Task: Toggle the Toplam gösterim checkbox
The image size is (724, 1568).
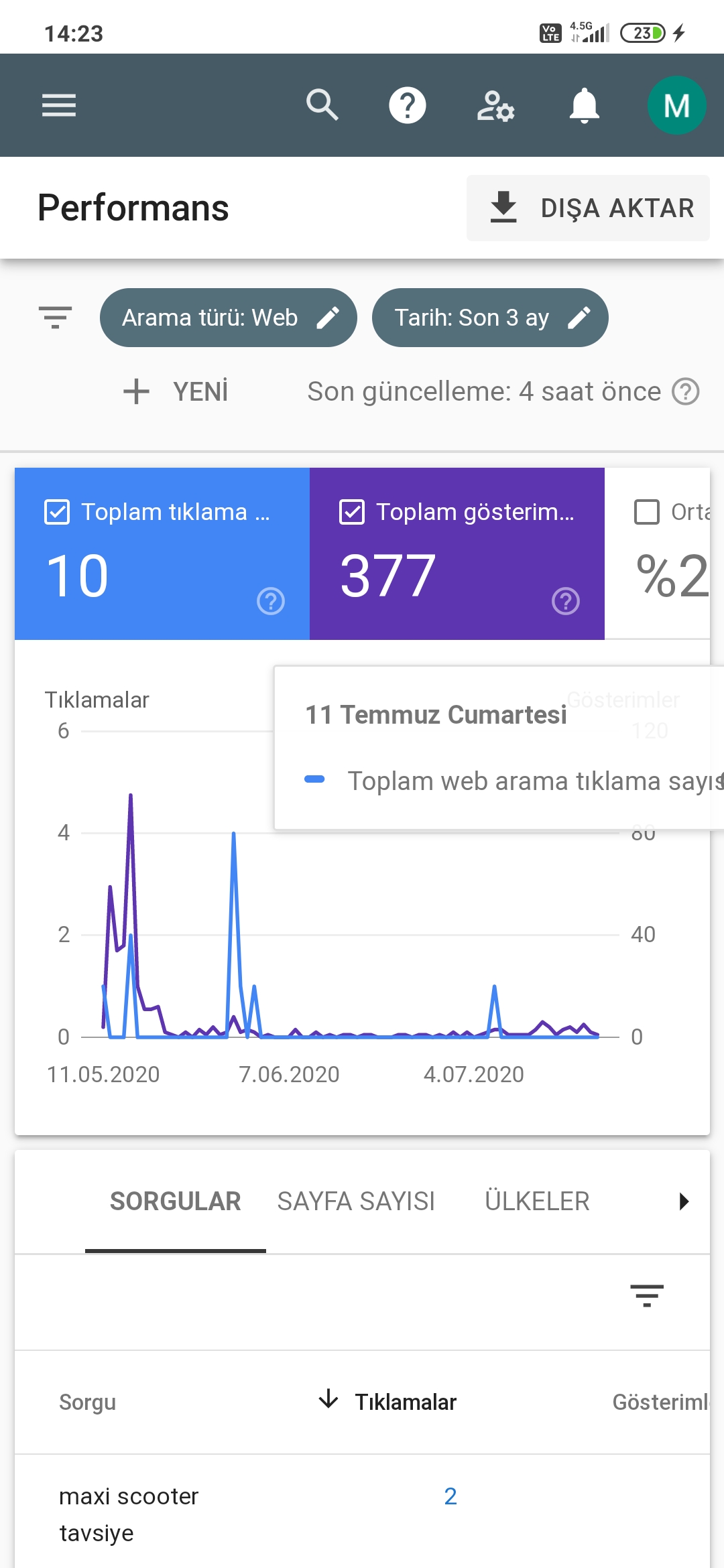Action: click(x=352, y=512)
